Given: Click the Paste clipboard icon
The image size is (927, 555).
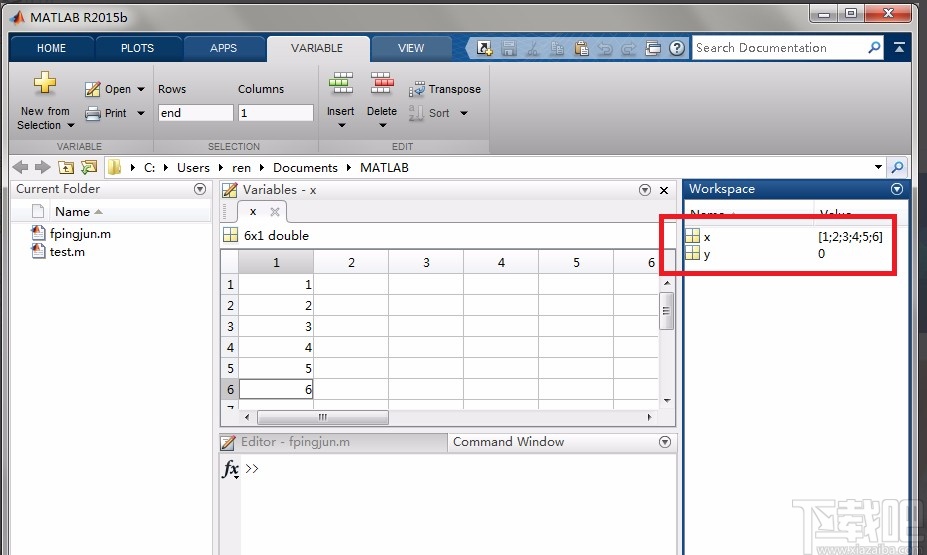Looking at the screenshot, I should [581, 48].
